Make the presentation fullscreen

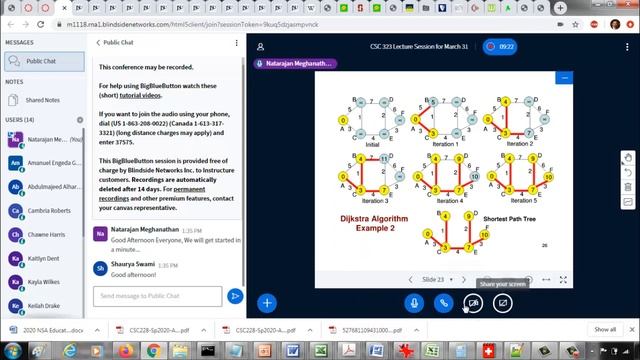563,280
